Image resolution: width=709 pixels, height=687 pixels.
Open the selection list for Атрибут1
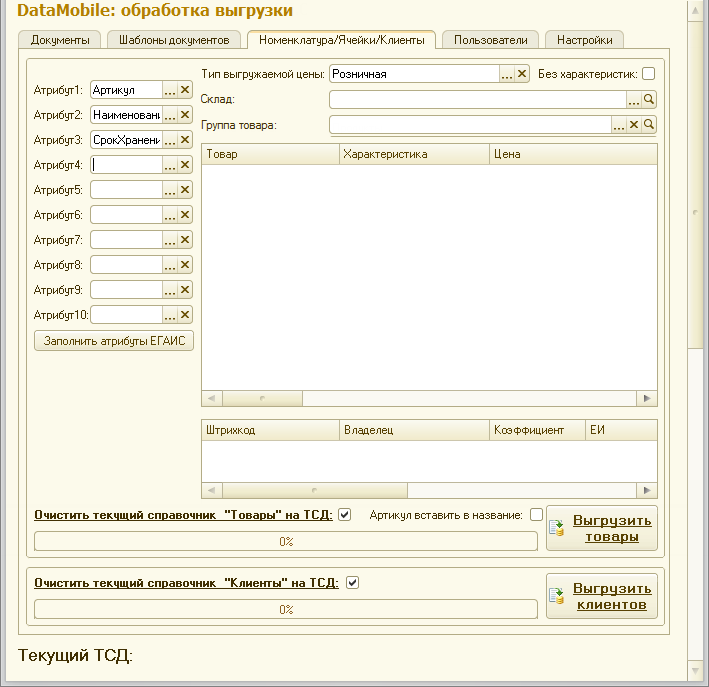170,90
